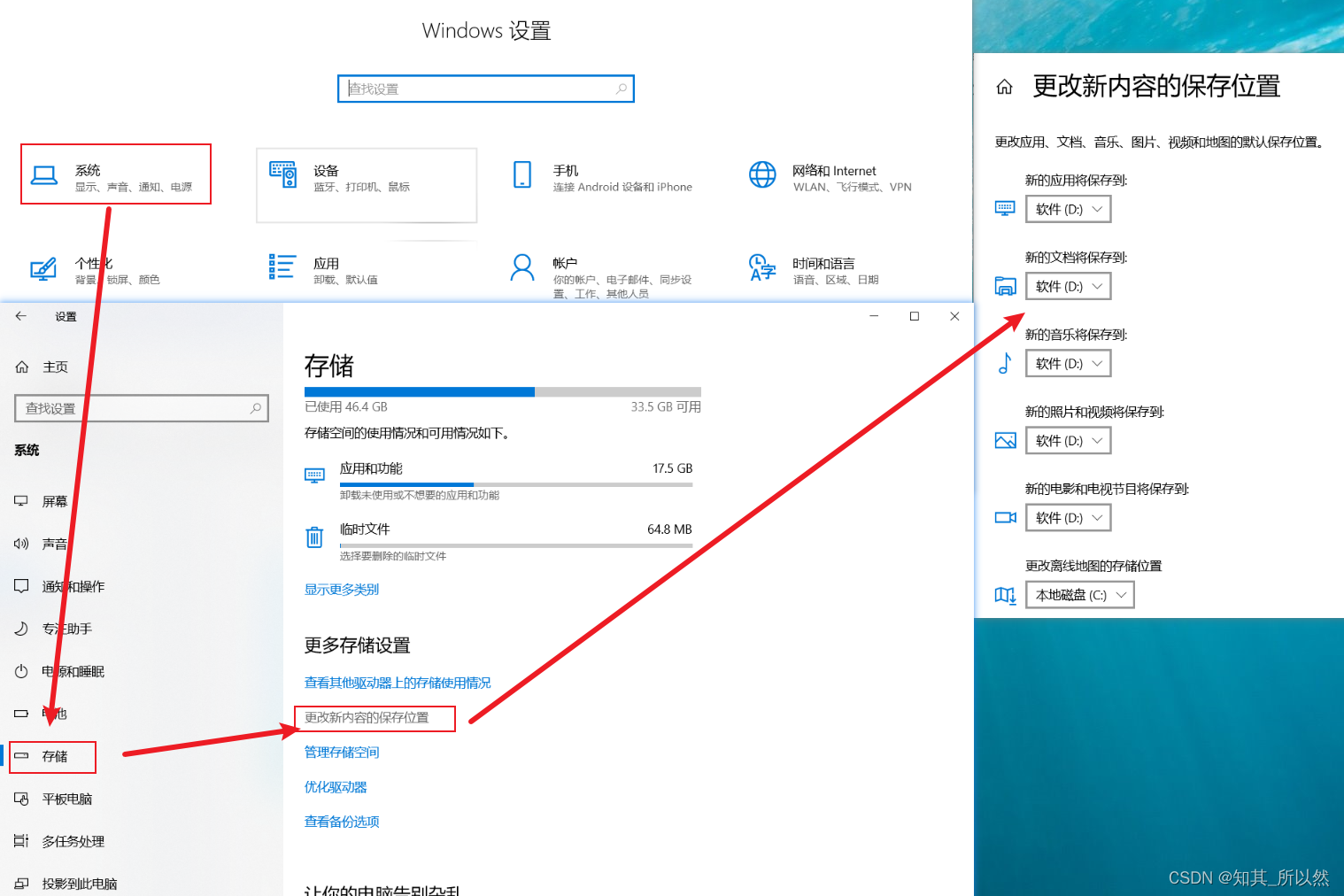Click the 查找设置 search field in sidebar
The height and width of the screenshot is (896, 1344).
[142, 408]
